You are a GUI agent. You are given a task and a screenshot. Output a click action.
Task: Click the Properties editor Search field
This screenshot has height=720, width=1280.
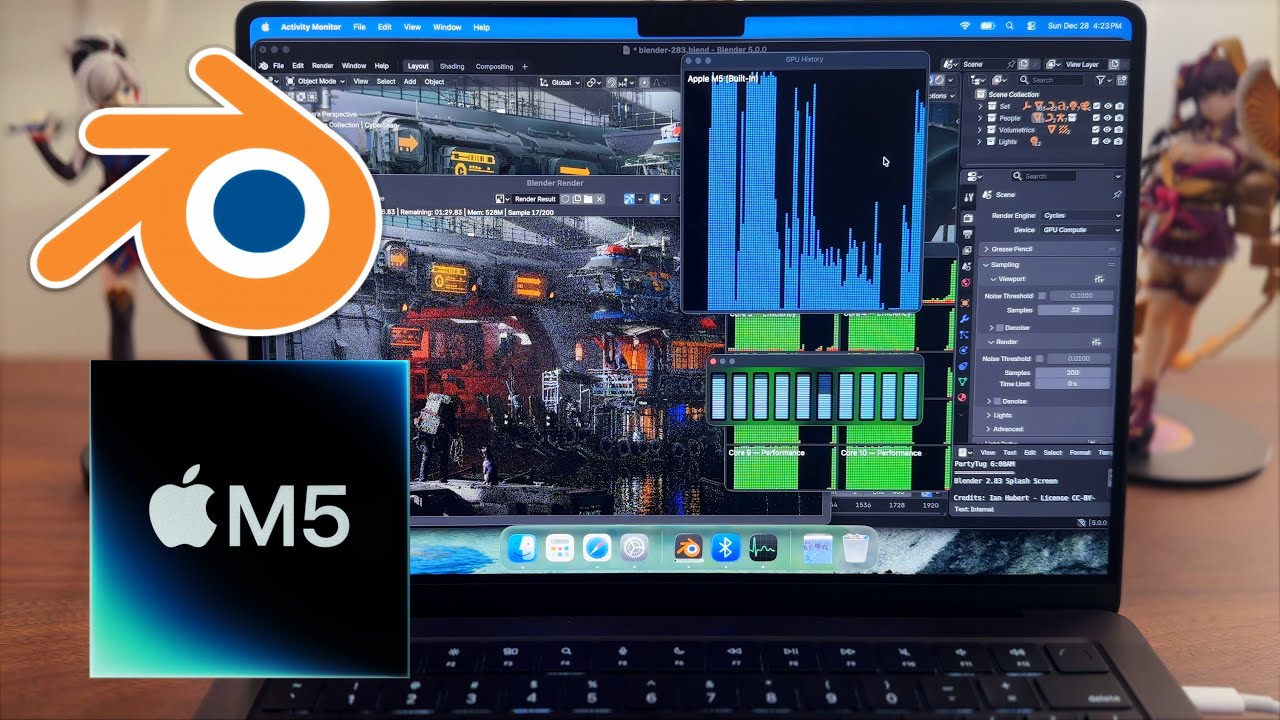(1043, 176)
